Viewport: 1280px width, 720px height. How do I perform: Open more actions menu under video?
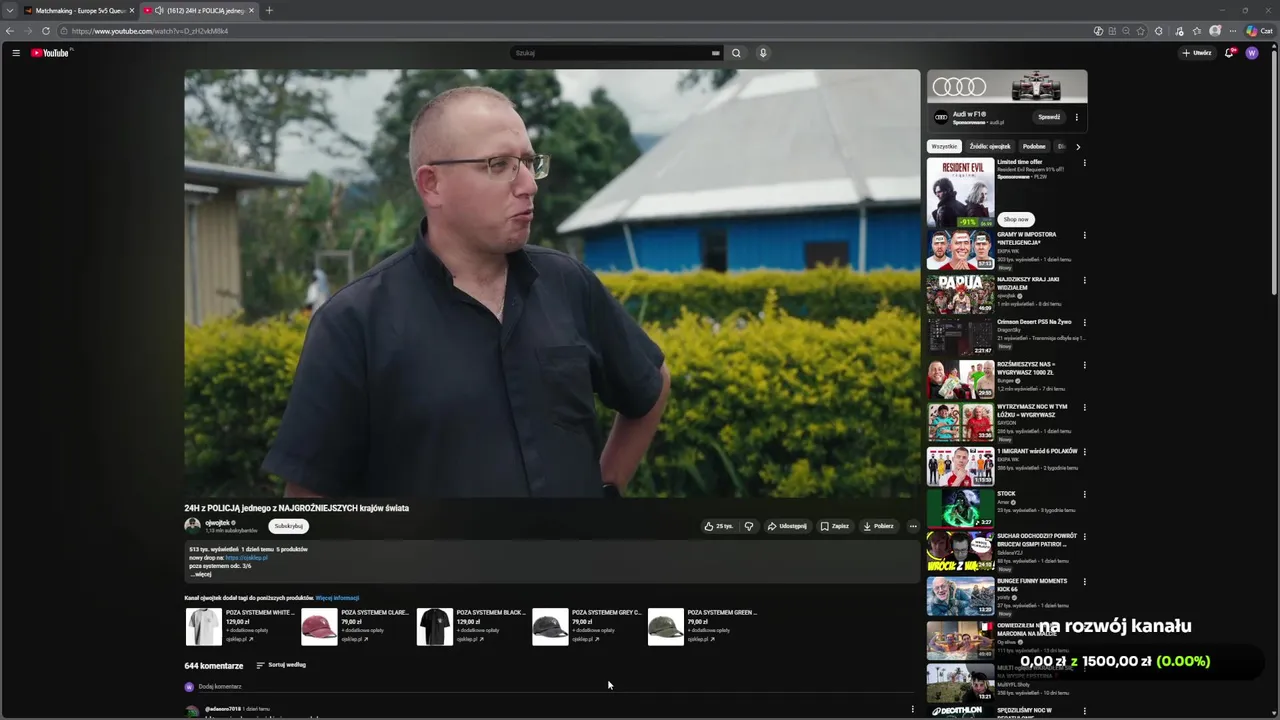tap(912, 526)
